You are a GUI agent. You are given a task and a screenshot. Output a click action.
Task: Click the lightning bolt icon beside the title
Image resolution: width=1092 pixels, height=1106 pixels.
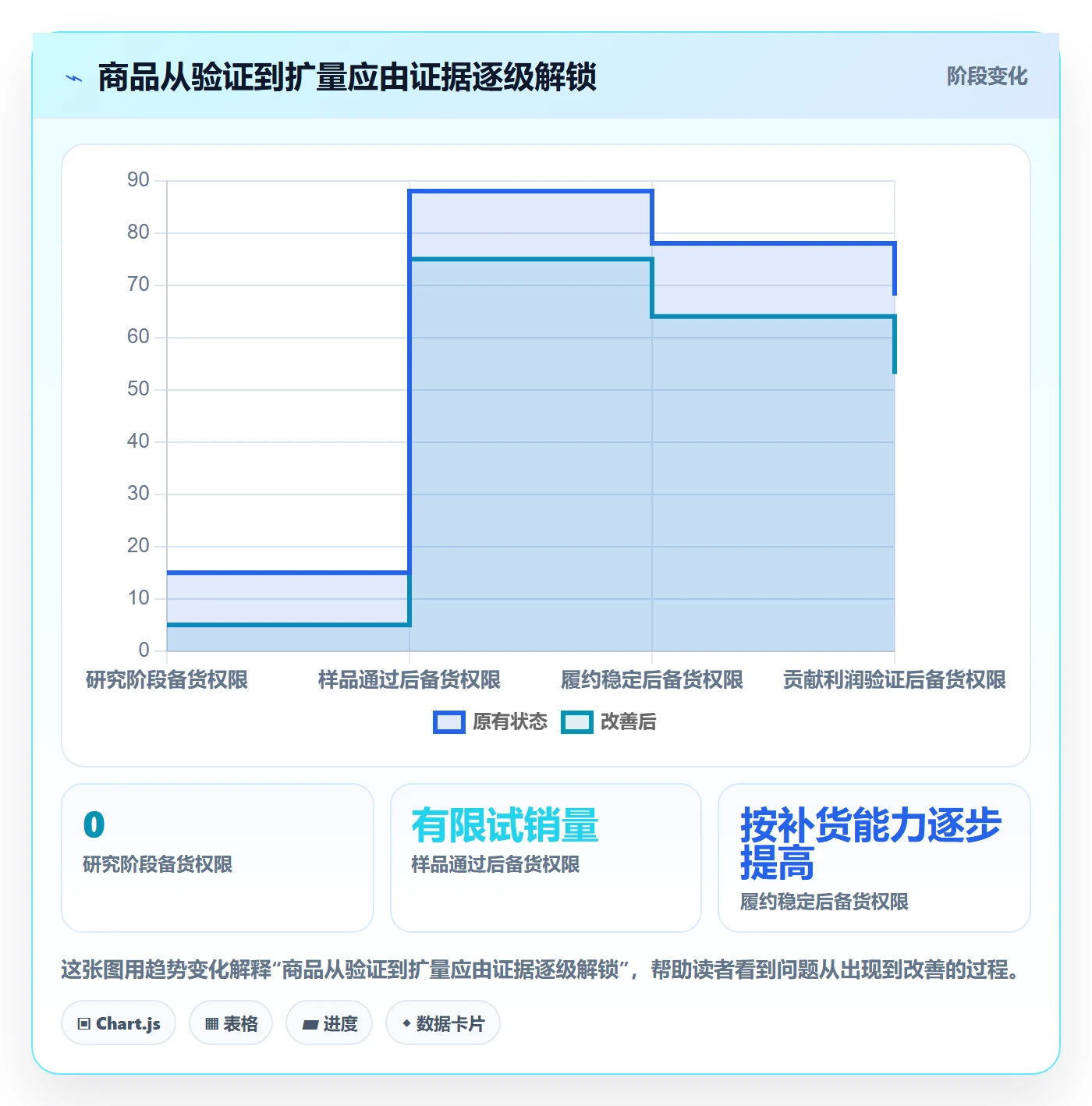click(74, 78)
